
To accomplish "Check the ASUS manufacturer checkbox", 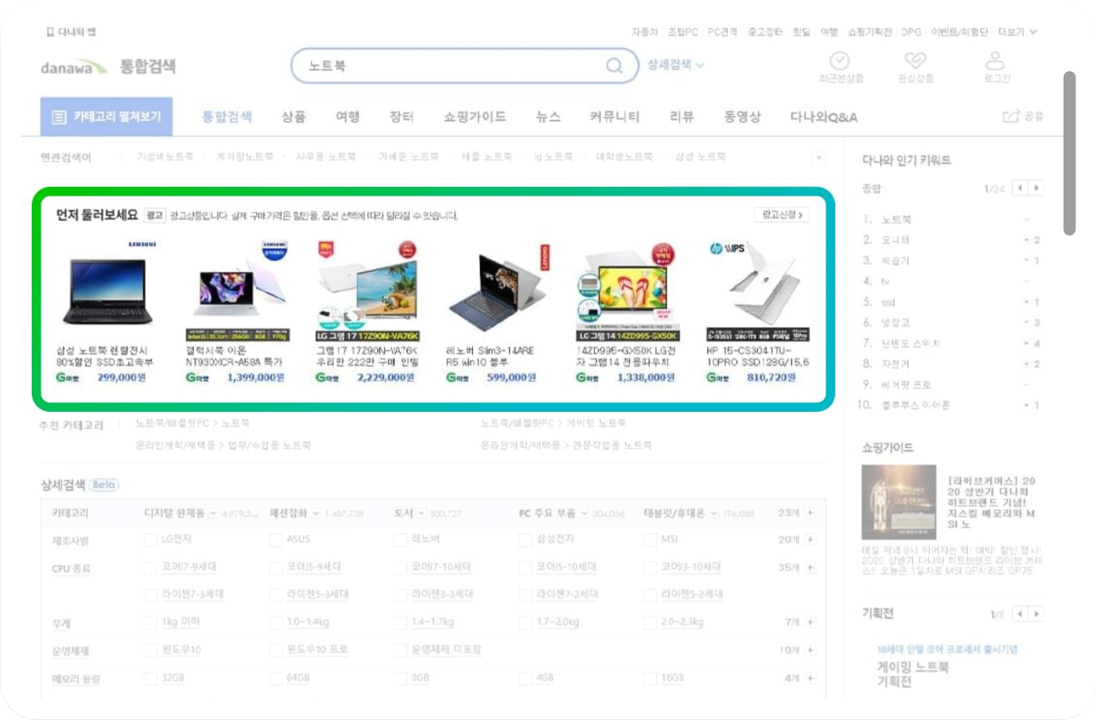I will (276, 540).
